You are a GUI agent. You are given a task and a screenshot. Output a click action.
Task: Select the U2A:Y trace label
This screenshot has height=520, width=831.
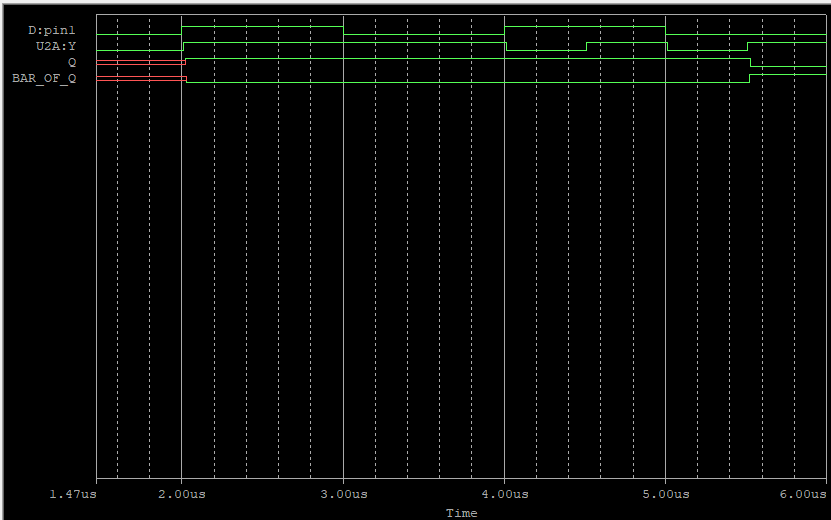pyautogui.click(x=56, y=46)
